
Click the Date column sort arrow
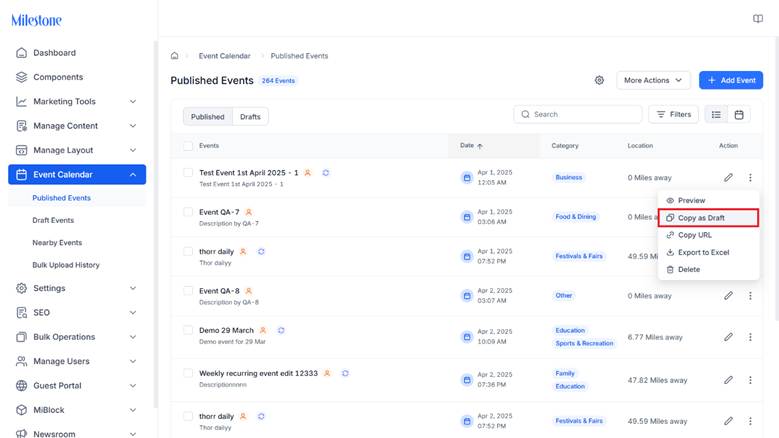pyautogui.click(x=480, y=146)
